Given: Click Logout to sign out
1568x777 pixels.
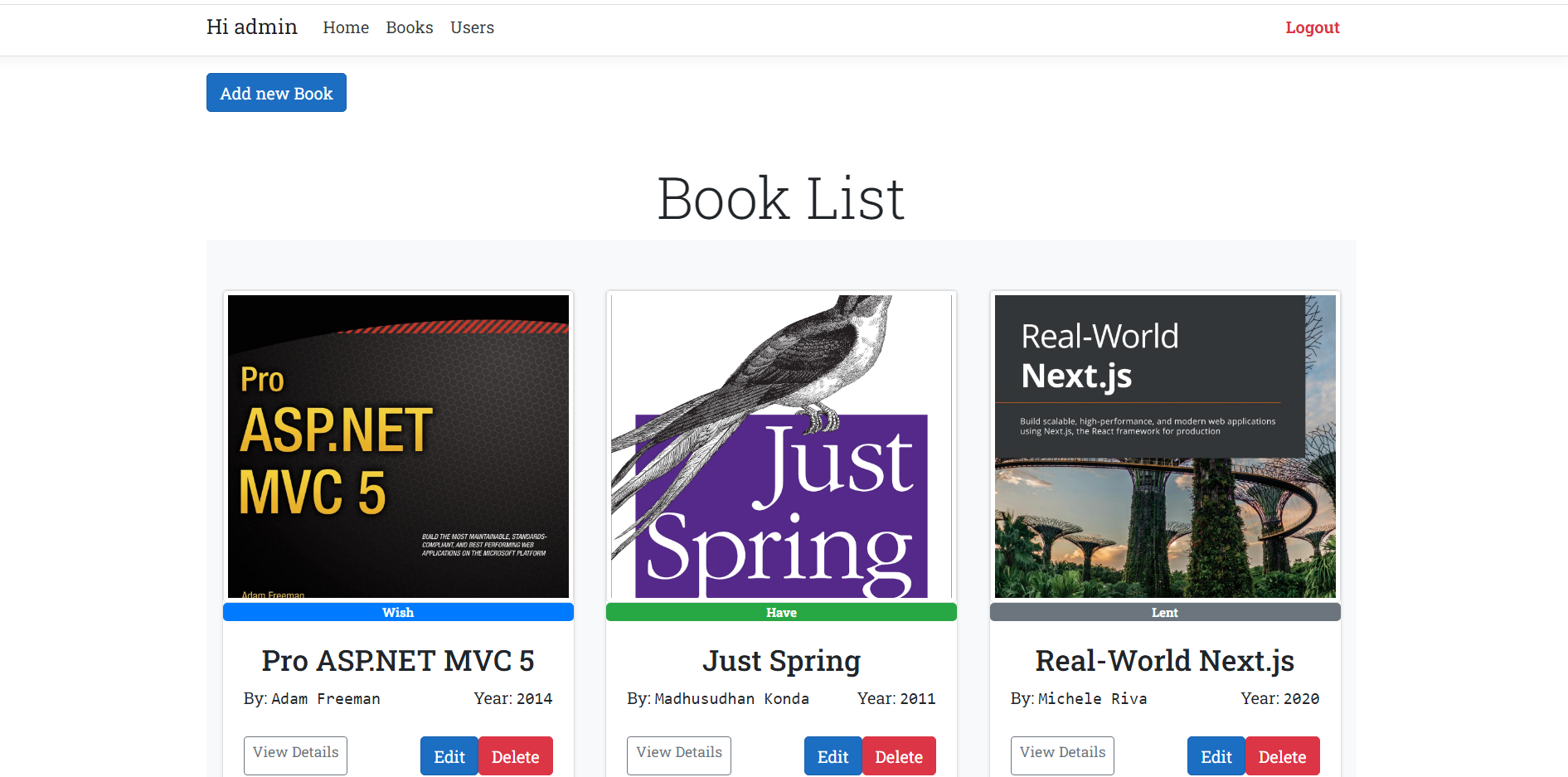Looking at the screenshot, I should coord(1312,27).
